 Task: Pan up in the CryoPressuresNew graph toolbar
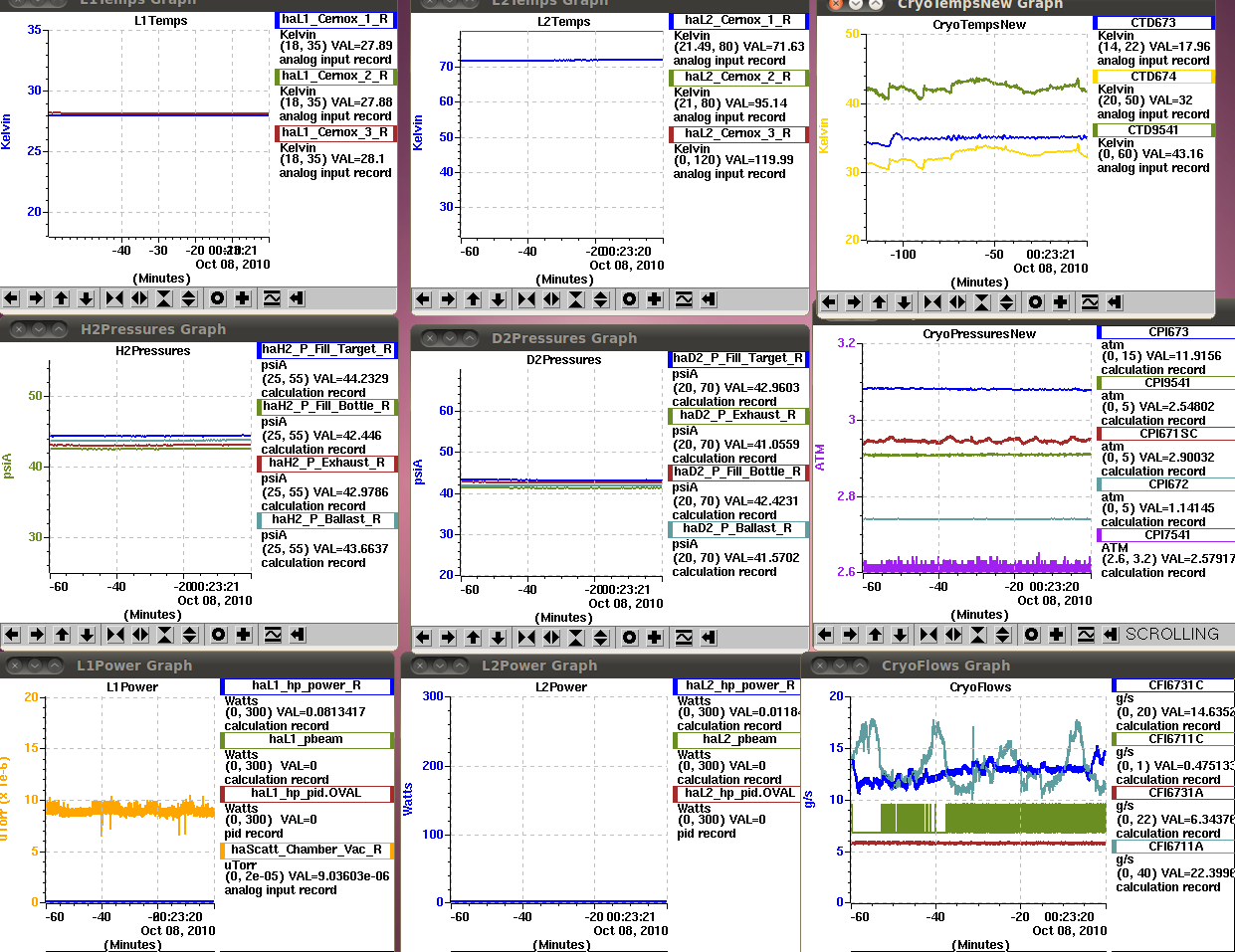click(875, 635)
